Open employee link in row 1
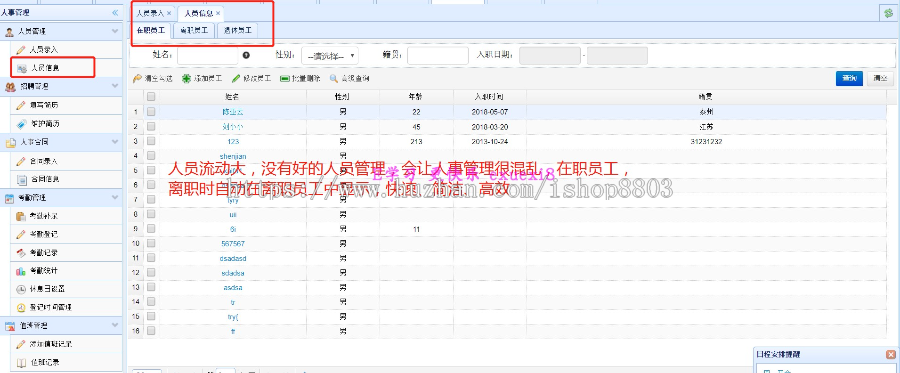This screenshot has width=900, height=373. coord(233,112)
